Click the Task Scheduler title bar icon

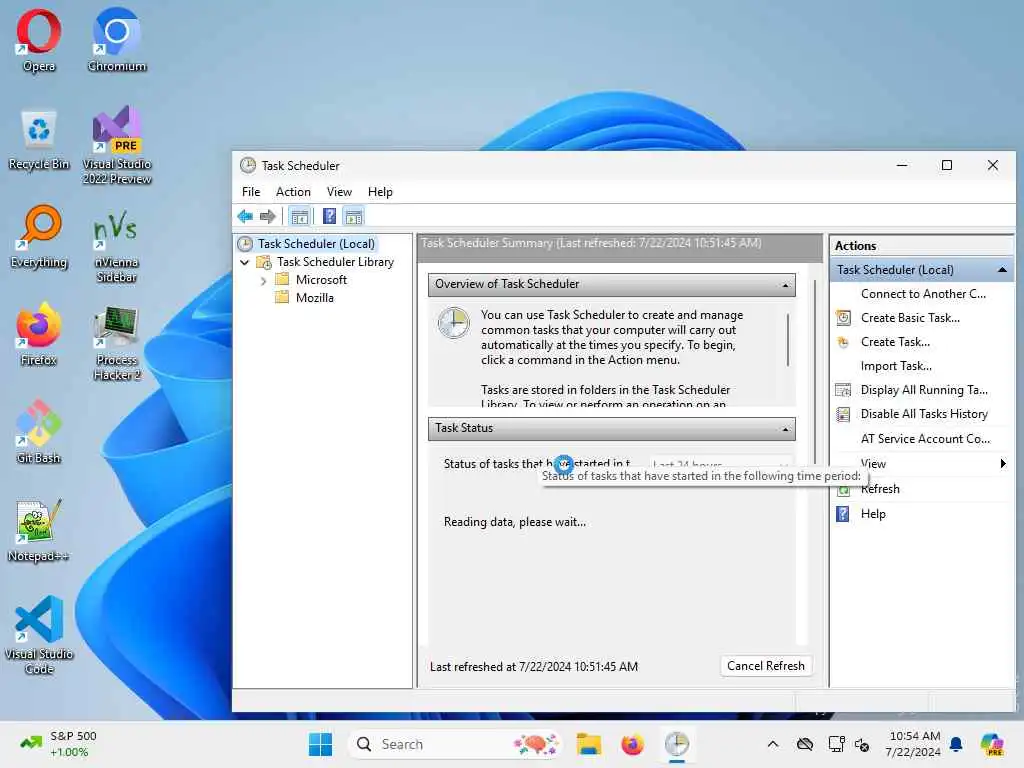248,165
